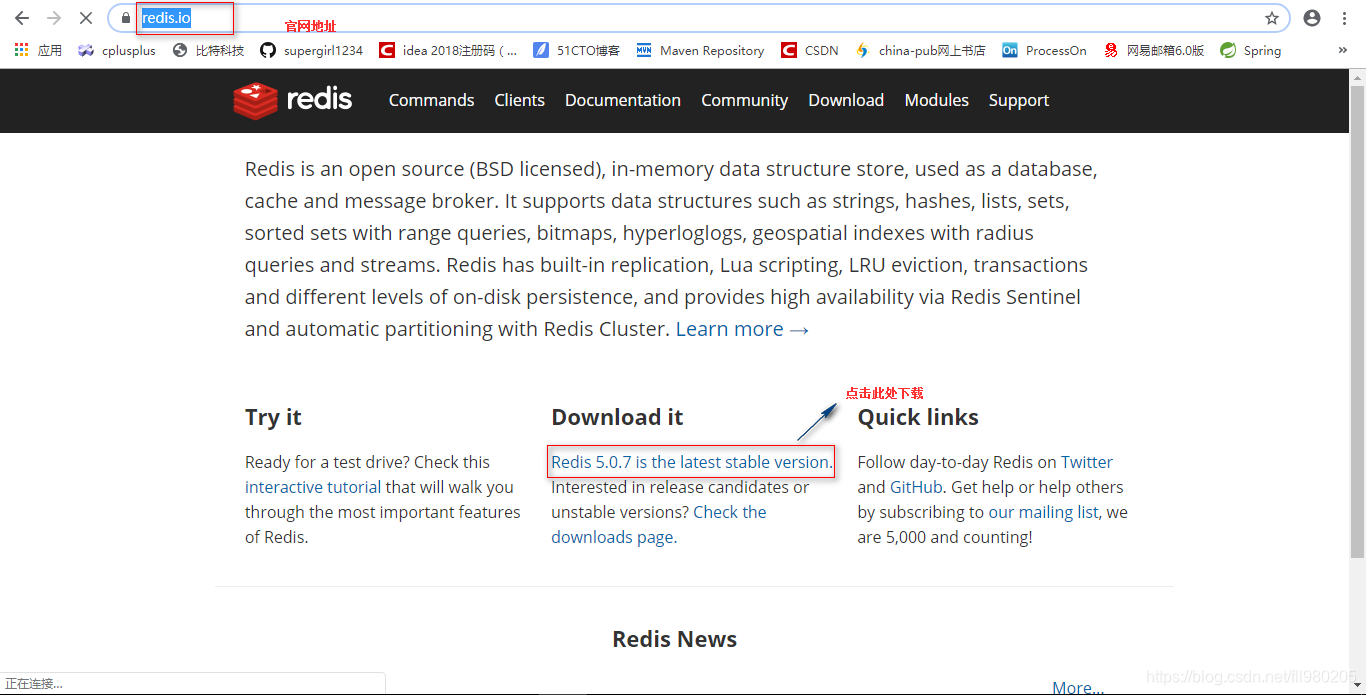
Task: Open the cplusplus bookmark
Action: tap(117, 50)
